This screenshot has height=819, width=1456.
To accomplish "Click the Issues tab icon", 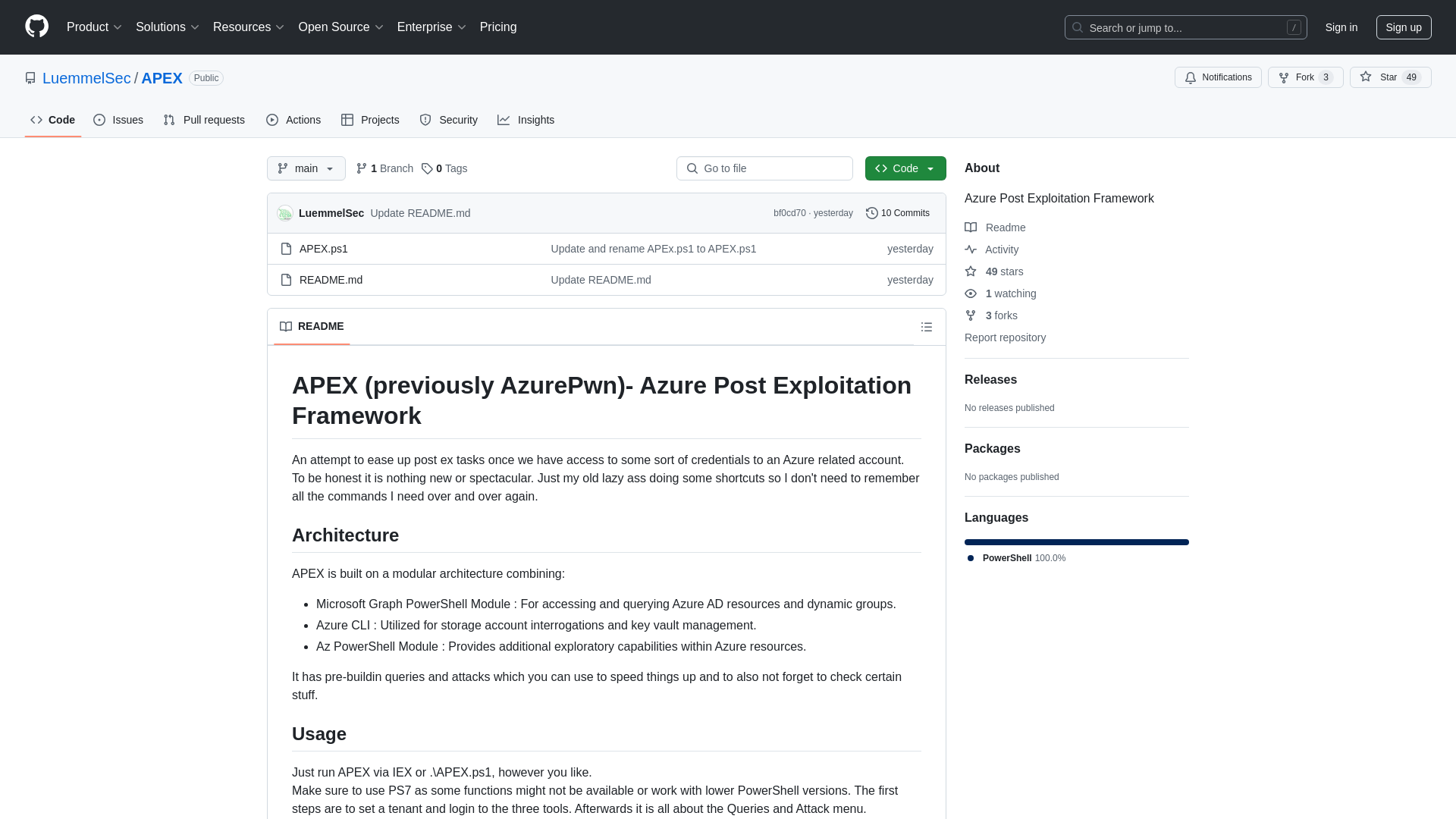I will 99,120.
